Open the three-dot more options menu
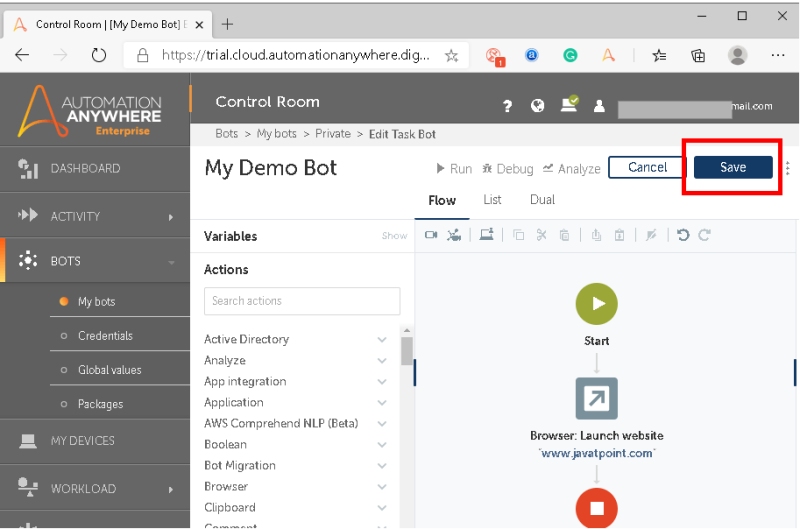Screen dimensions: 800x529 [788, 168]
